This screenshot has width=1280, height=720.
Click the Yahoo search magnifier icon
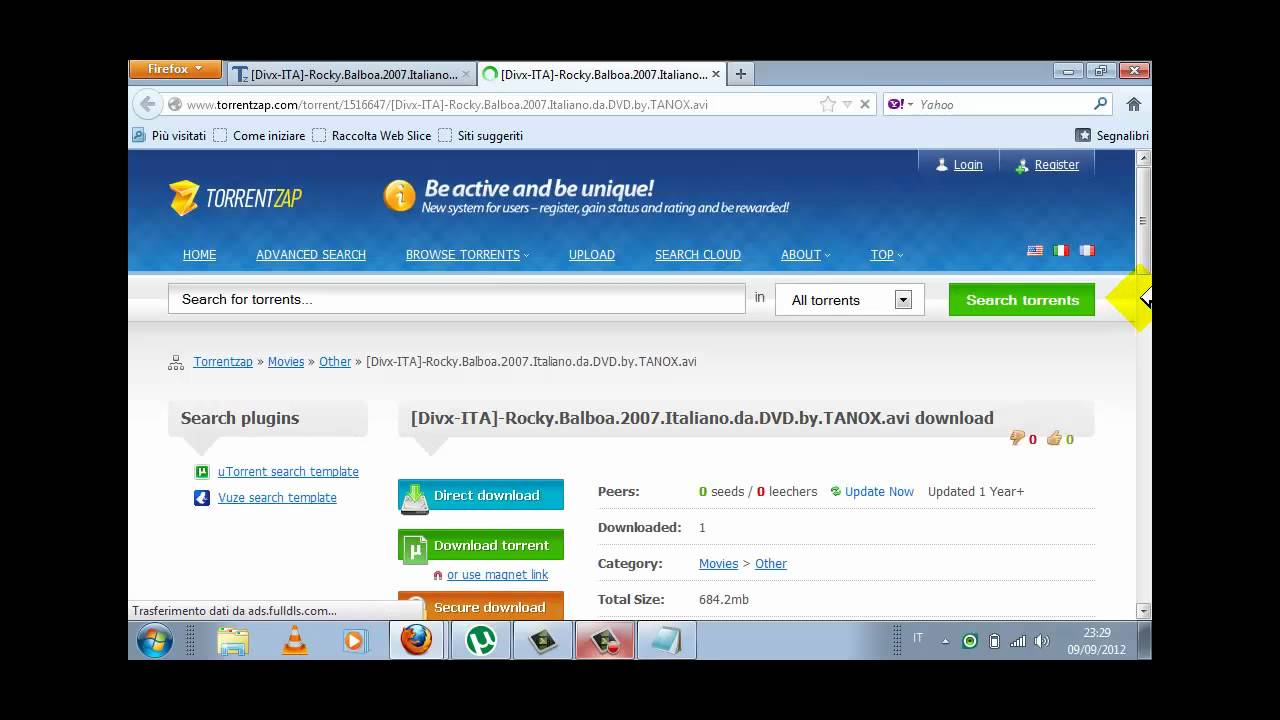[x=1100, y=104]
